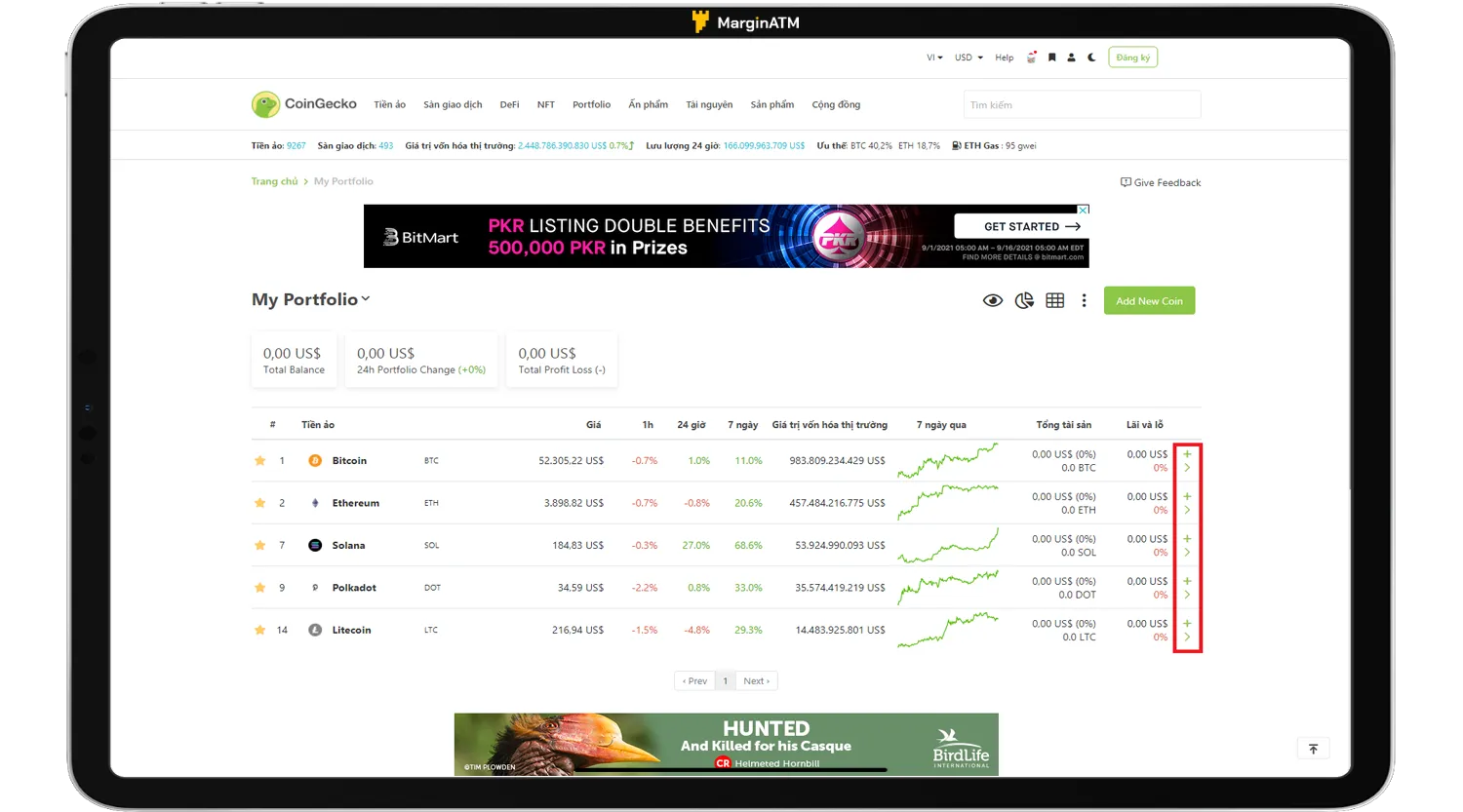Unfavorite Ethereum with its star
The height and width of the screenshot is (812, 1463).
point(260,503)
